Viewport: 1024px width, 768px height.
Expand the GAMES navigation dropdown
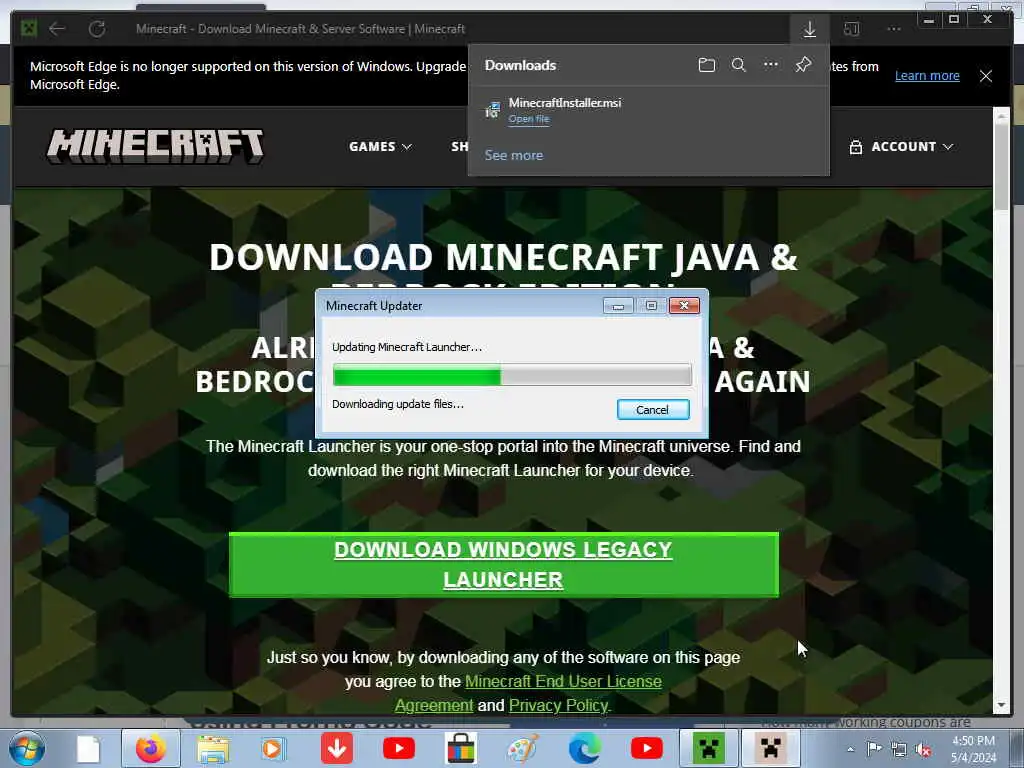380,146
